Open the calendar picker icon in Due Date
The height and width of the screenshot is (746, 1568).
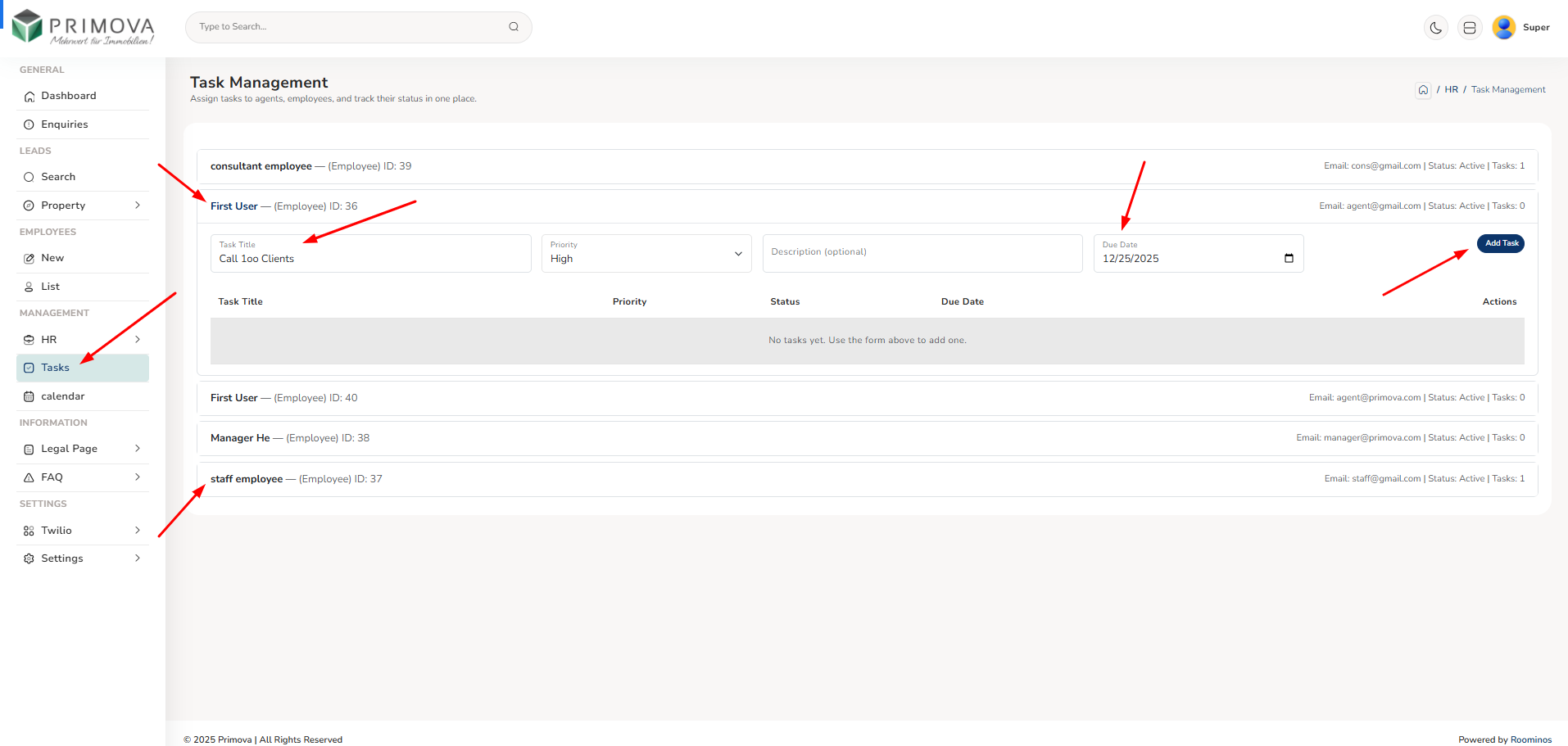pos(1289,259)
